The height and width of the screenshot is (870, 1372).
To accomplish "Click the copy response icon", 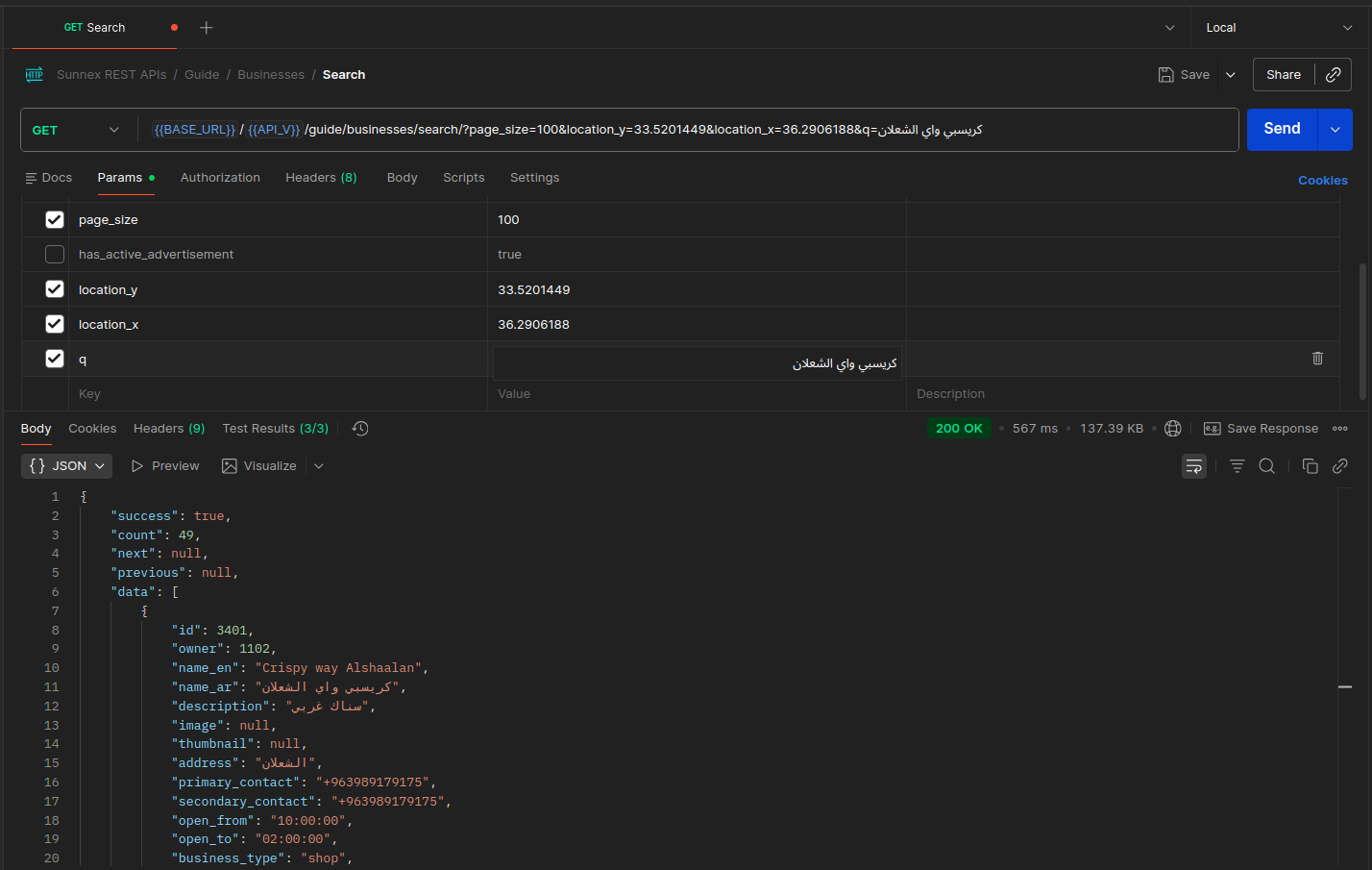I will pyautogui.click(x=1310, y=466).
